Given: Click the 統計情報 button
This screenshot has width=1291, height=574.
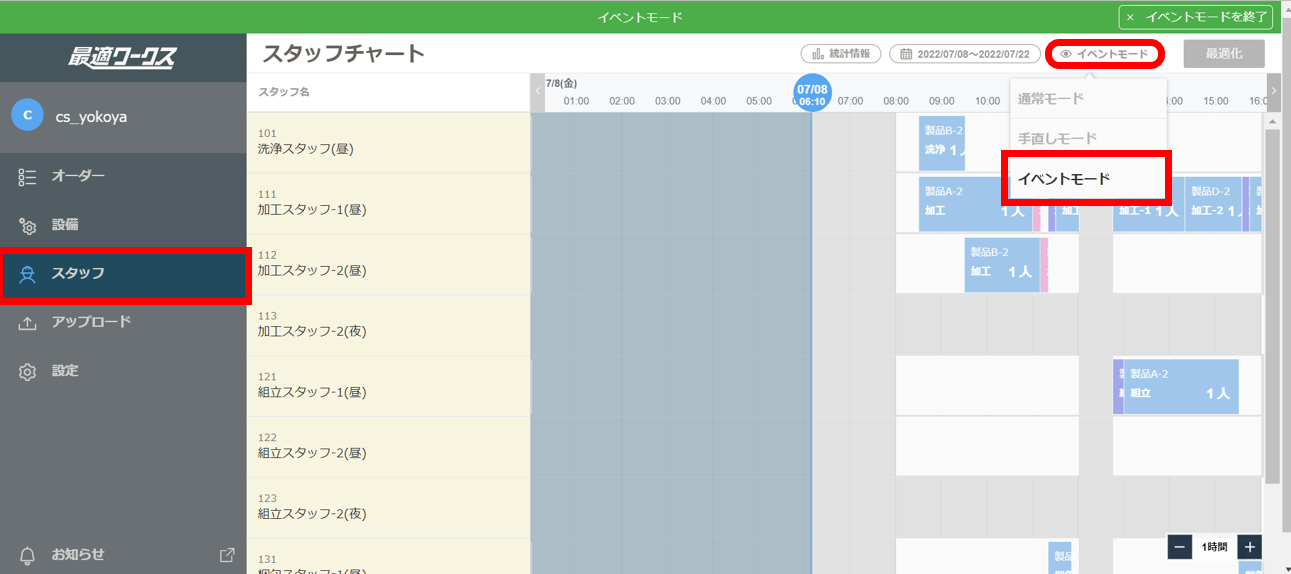Looking at the screenshot, I should click(841, 54).
